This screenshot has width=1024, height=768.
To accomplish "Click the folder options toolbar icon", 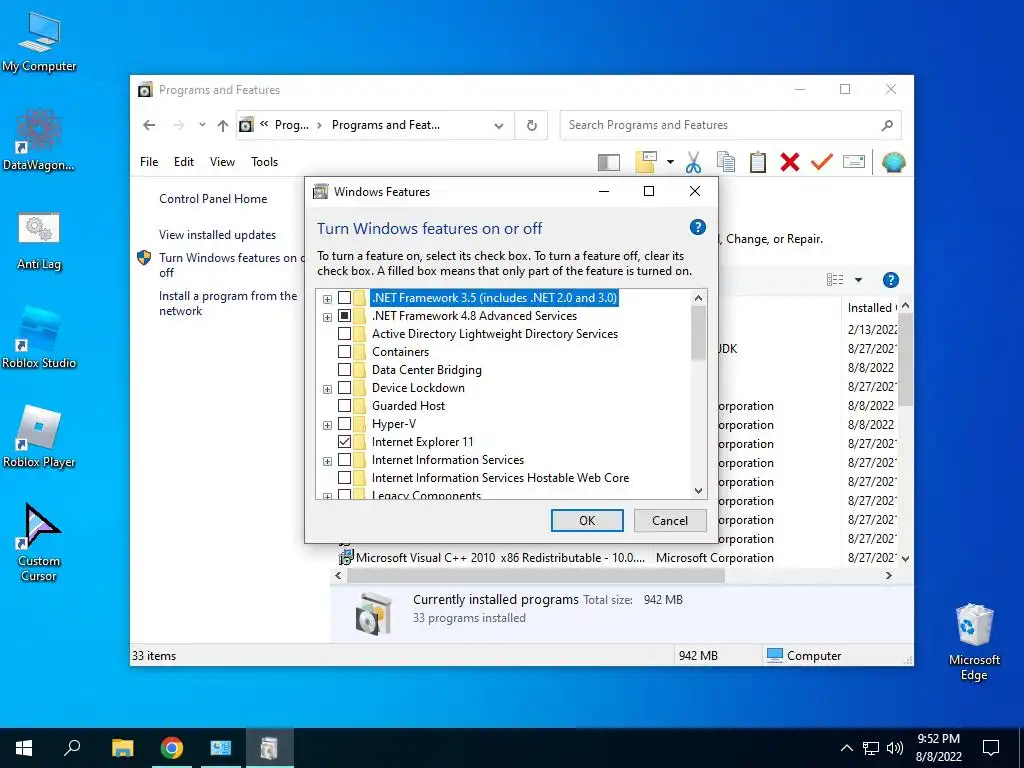I will click(x=645, y=162).
